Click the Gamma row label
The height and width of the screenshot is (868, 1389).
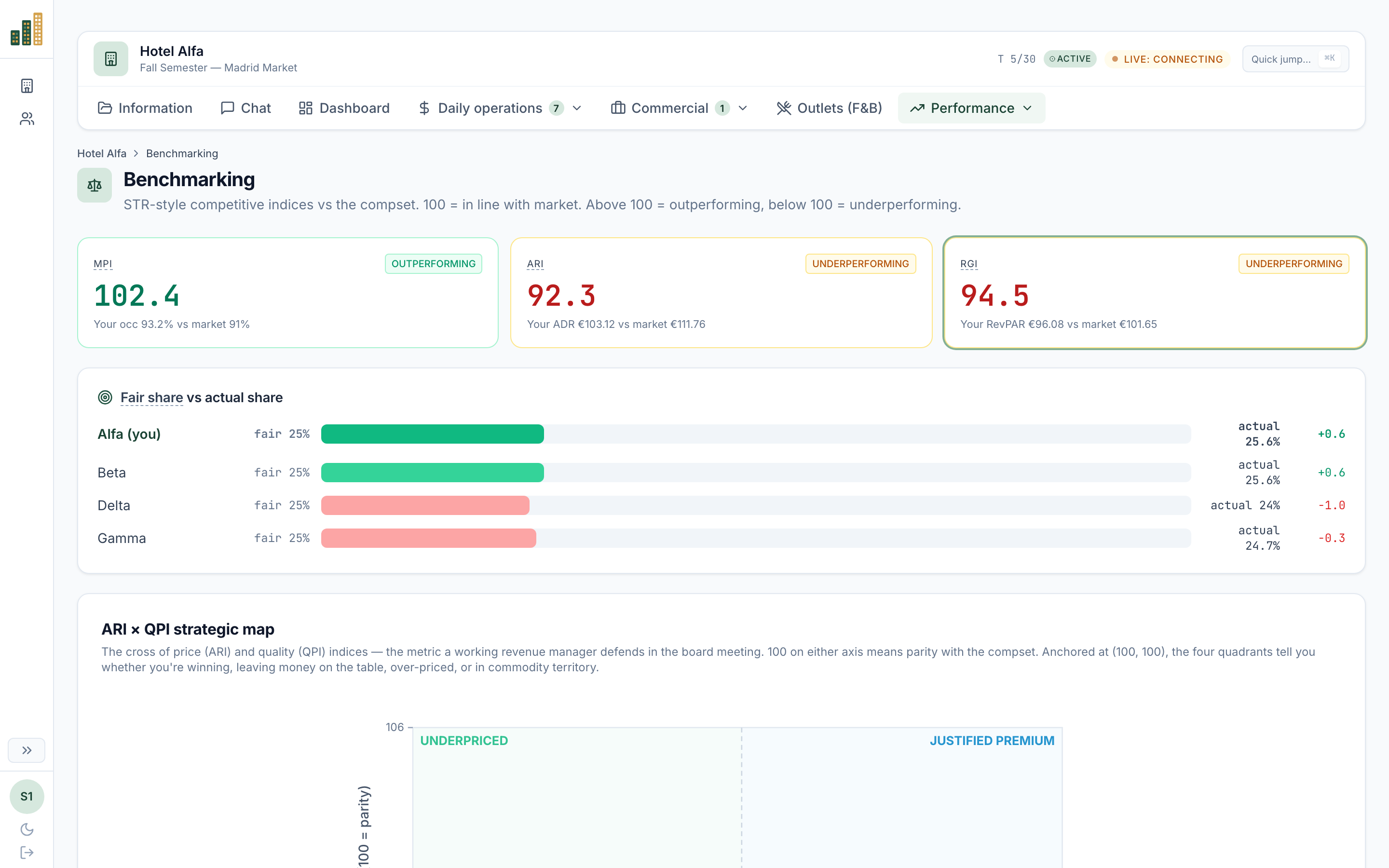[x=122, y=538]
